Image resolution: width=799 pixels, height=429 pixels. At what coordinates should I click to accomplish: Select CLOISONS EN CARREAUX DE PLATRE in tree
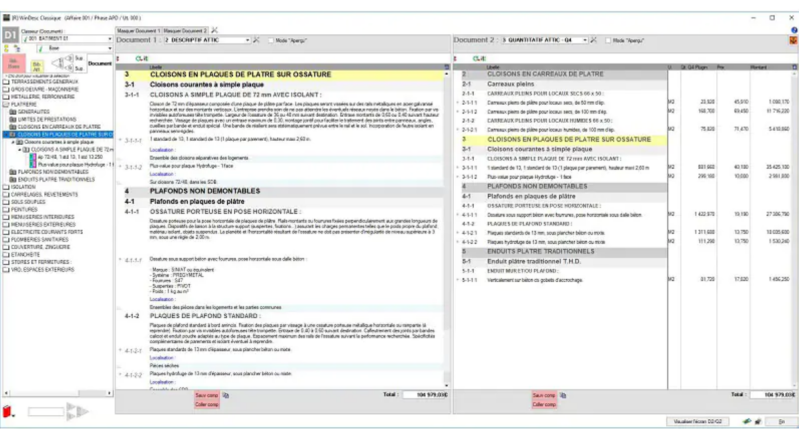59,127
